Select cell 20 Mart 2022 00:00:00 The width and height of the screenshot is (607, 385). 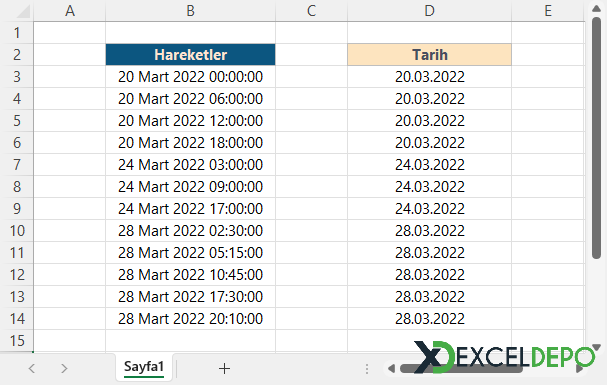tap(190, 77)
